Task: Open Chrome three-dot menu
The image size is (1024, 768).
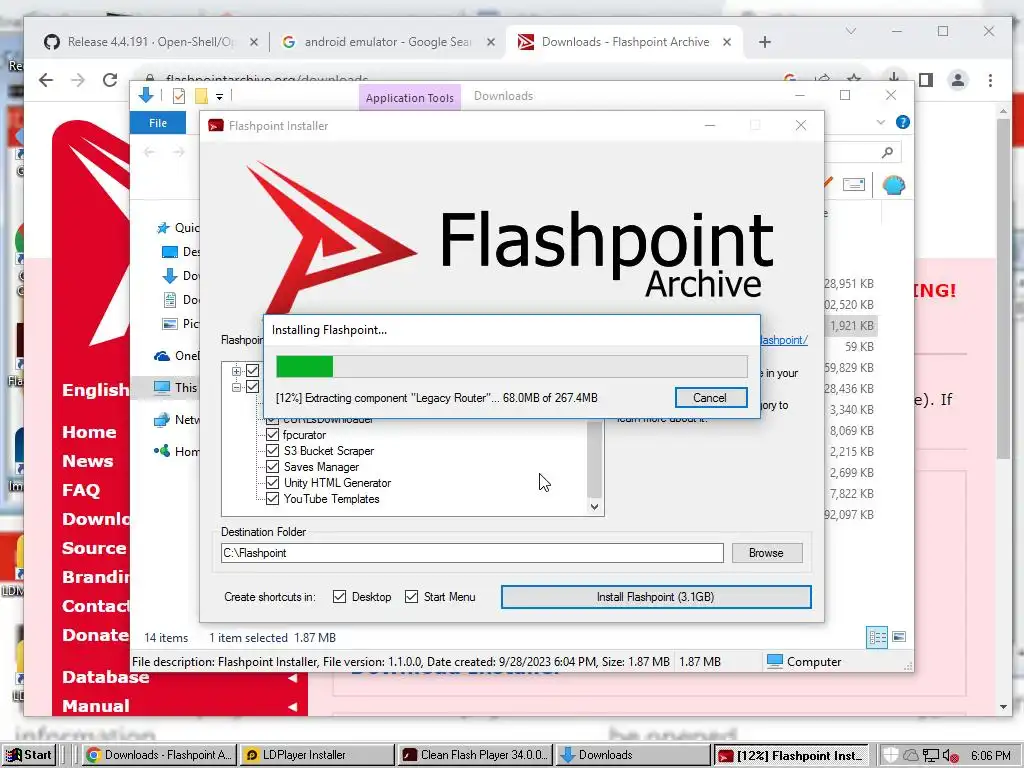Action: [x=990, y=80]
